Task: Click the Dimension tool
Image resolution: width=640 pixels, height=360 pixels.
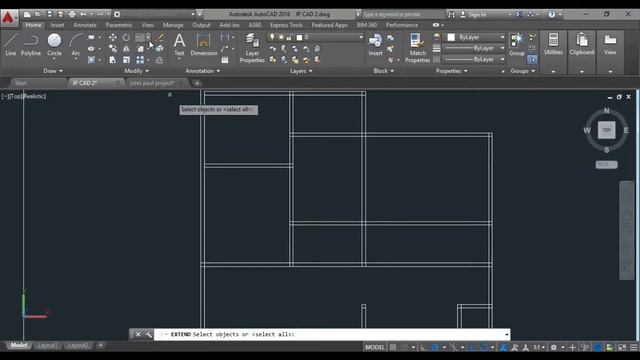Action: (203, 45)
